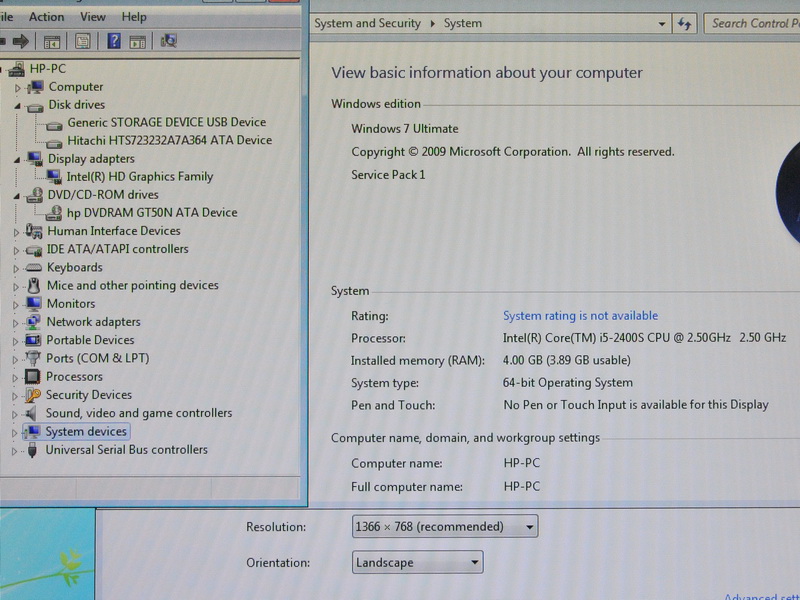The width and height of the screenshot is (800, 600).
Task: Collapse the Disk drives node
Action: click(17, 106)
